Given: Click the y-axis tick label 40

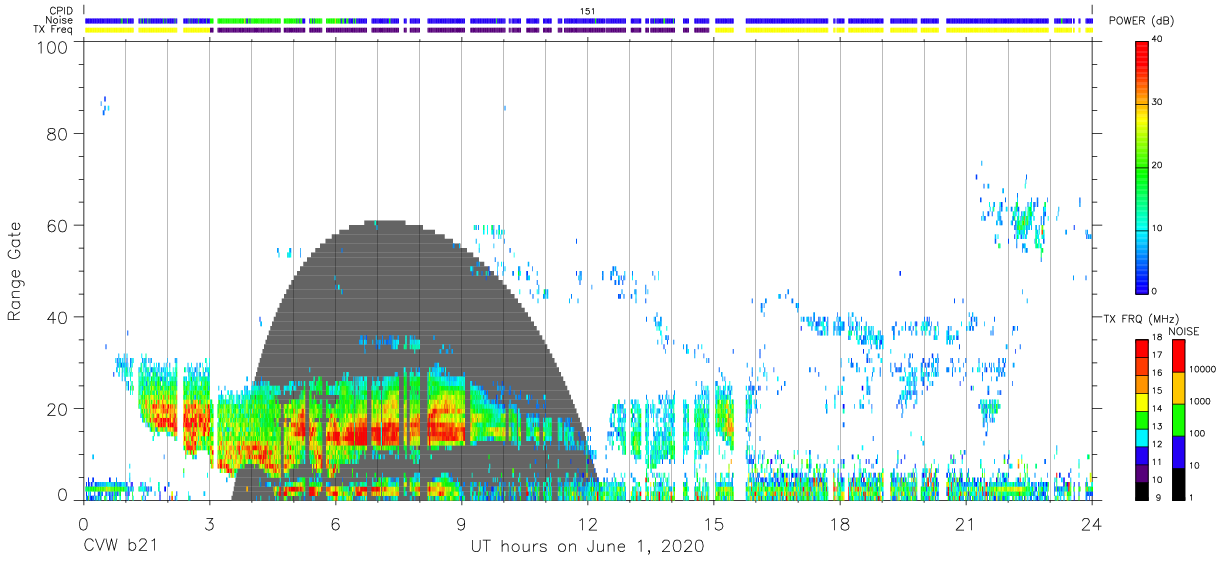Looking at the screenshot, I should coord(57,317).
